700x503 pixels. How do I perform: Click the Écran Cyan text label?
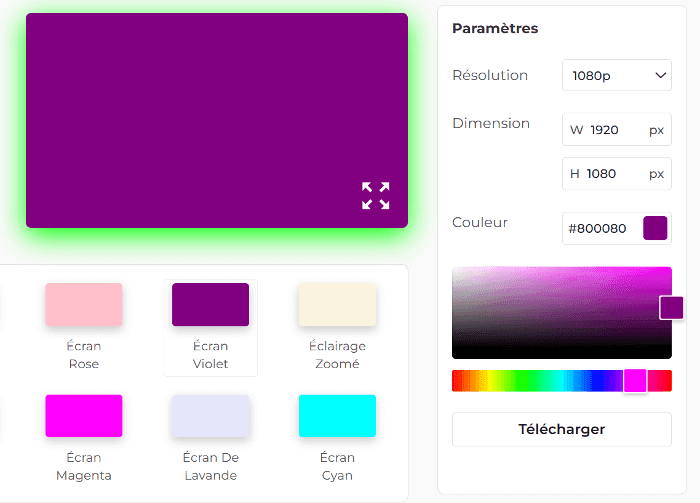[x=337, y=467]
